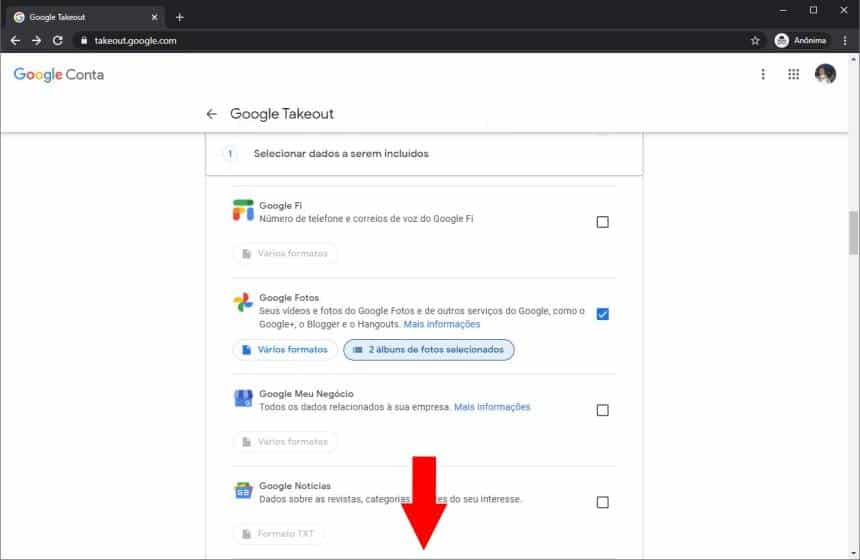
Task: Open Vários formatos under Google Meu Negócio
Action: (x=285, y=442)
